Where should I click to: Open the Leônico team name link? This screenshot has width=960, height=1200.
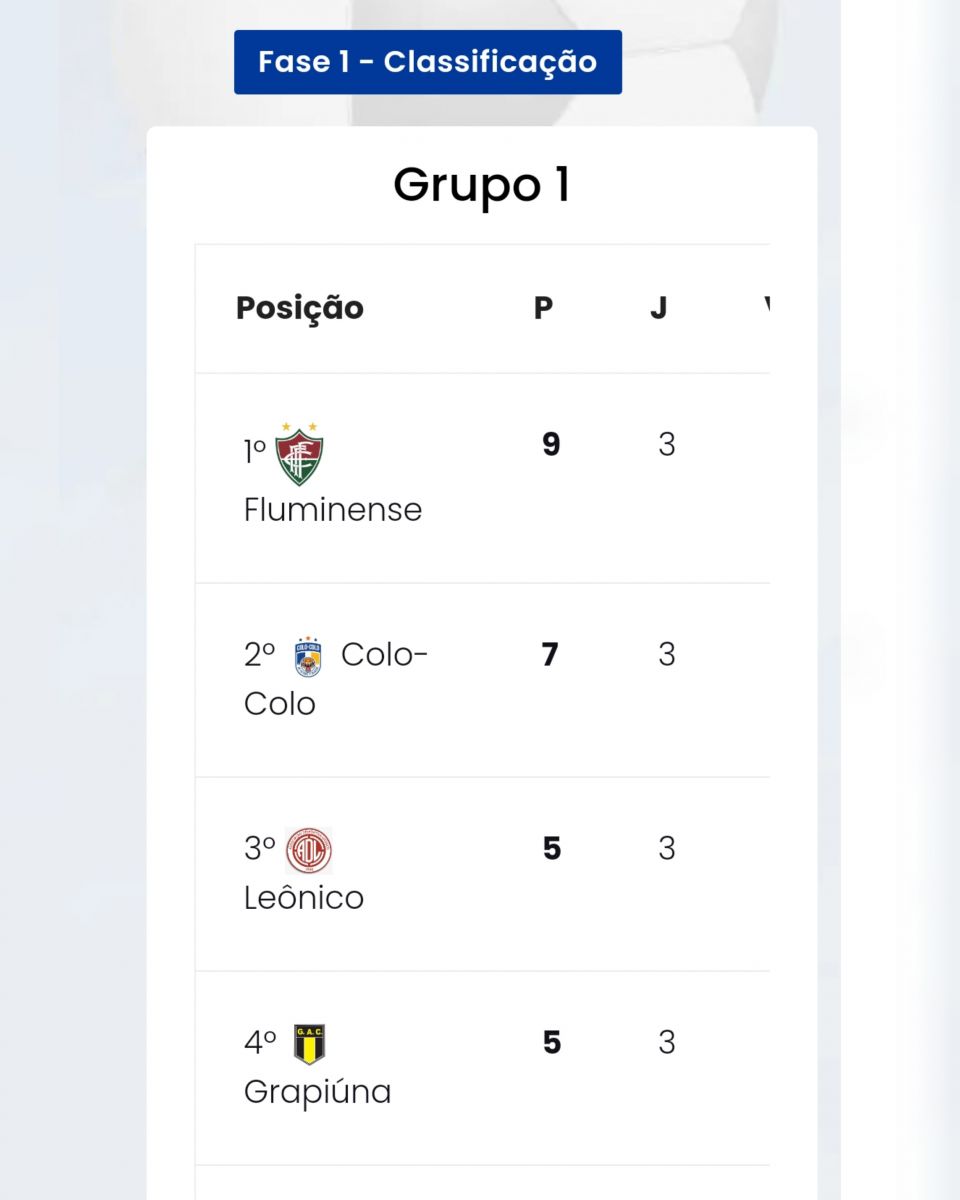pyautogui.click(x=304, y=897)
